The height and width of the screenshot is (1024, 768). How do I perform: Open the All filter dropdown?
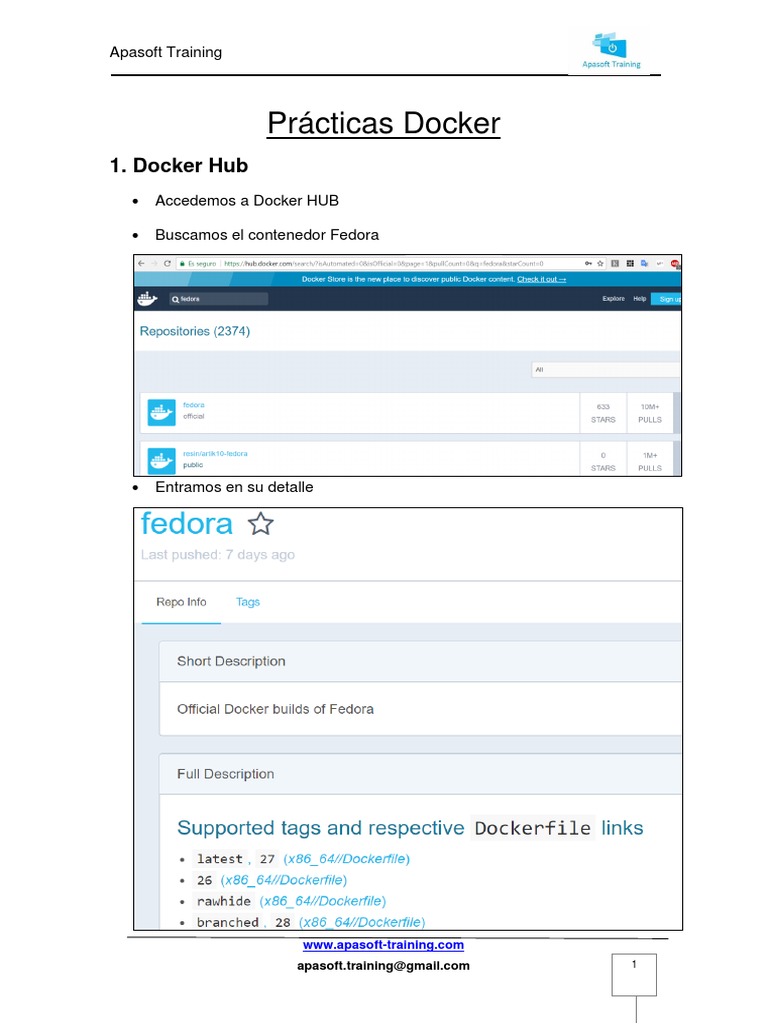(x=605, y=370)
